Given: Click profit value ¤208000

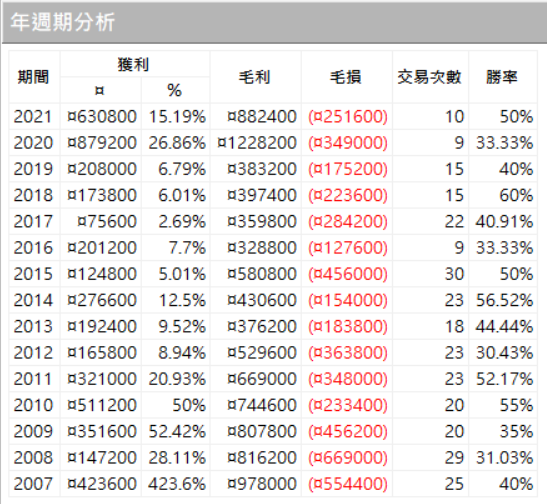Looking at the screenshot, I should 102,169.
